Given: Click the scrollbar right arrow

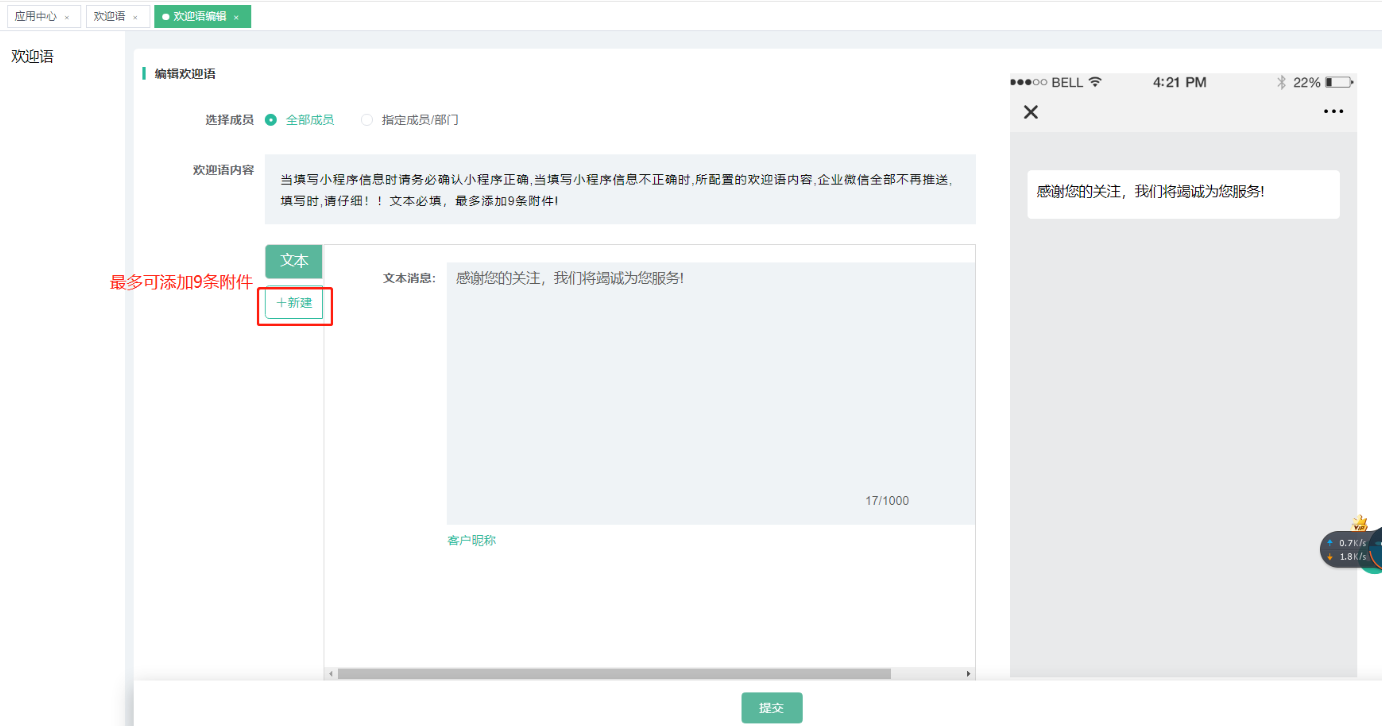Looking at the screenshot, I should (x=968, y=674).
